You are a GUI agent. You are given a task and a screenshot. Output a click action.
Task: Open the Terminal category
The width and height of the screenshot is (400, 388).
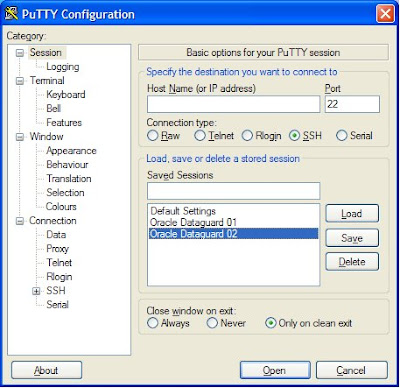[47, 80]
